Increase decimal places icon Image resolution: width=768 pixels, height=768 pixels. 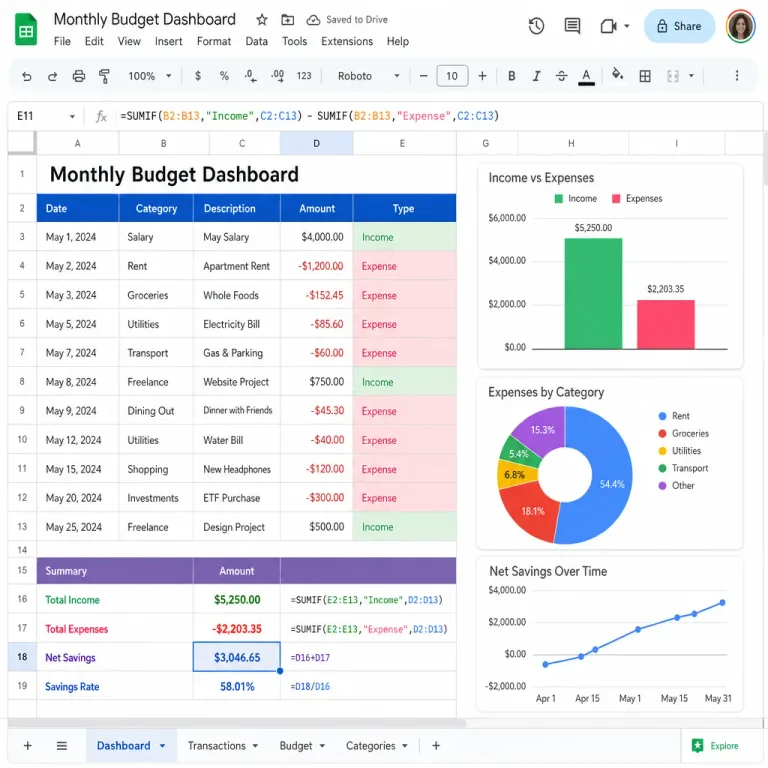(277, 76)
